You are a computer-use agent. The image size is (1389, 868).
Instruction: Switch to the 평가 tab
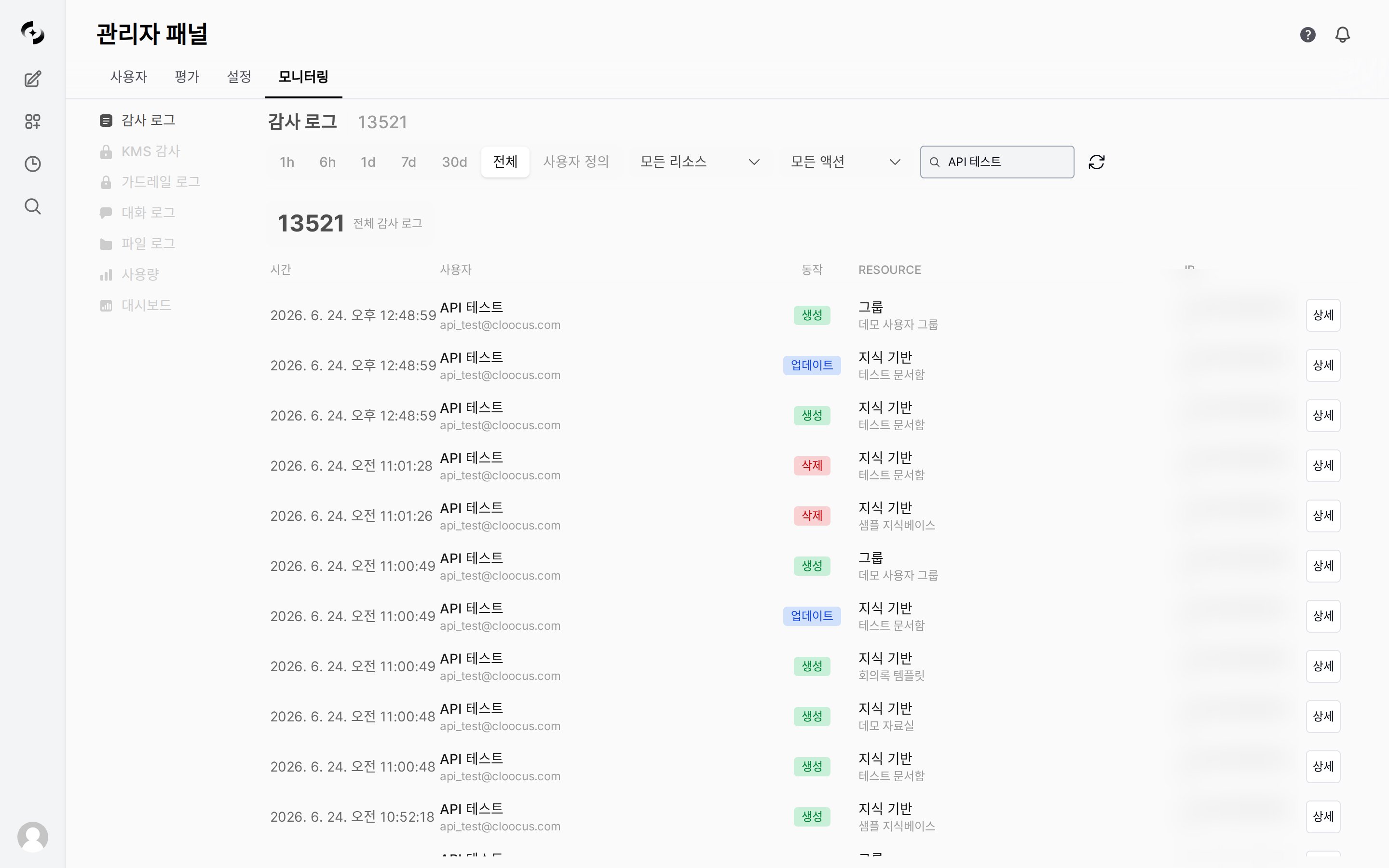pyautogui.click(x=187, y=76)
